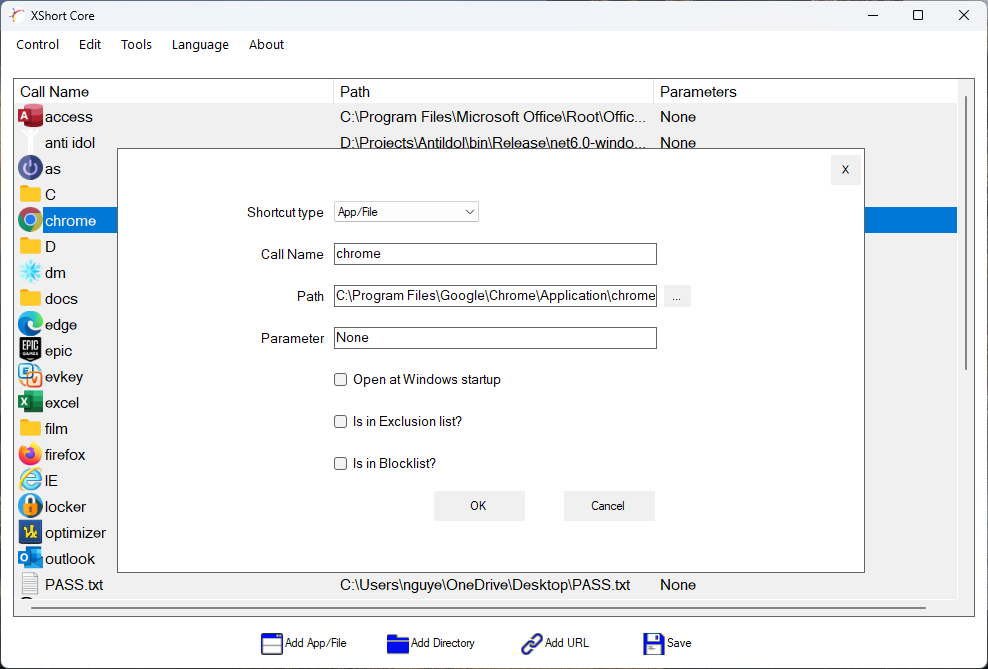The height and width of the screenshot is (669, 988).
Task: Click the optimizer icon
Action: (x=30, y=532)
